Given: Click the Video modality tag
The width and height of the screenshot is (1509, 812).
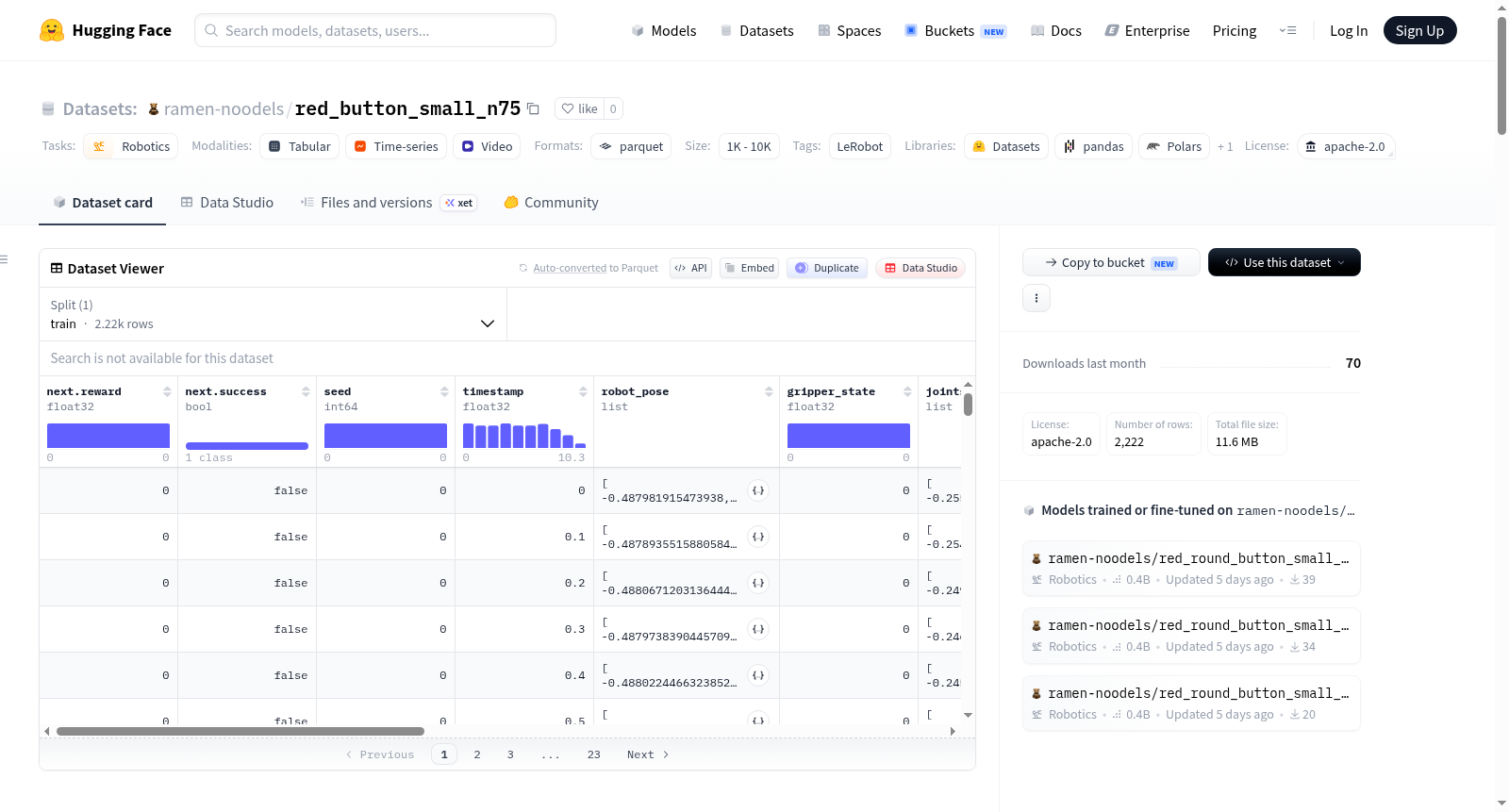Looking at the screenshot, I should [487, 146].
